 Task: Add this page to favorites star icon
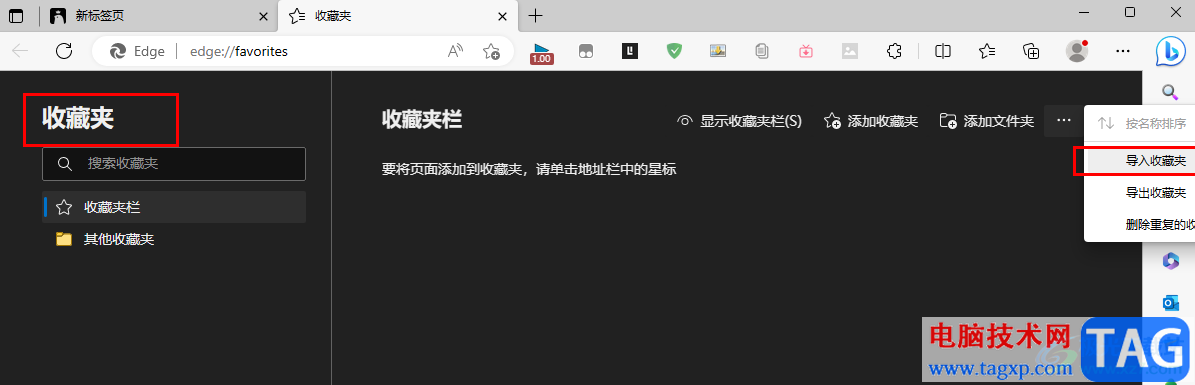tap(492, 51)
